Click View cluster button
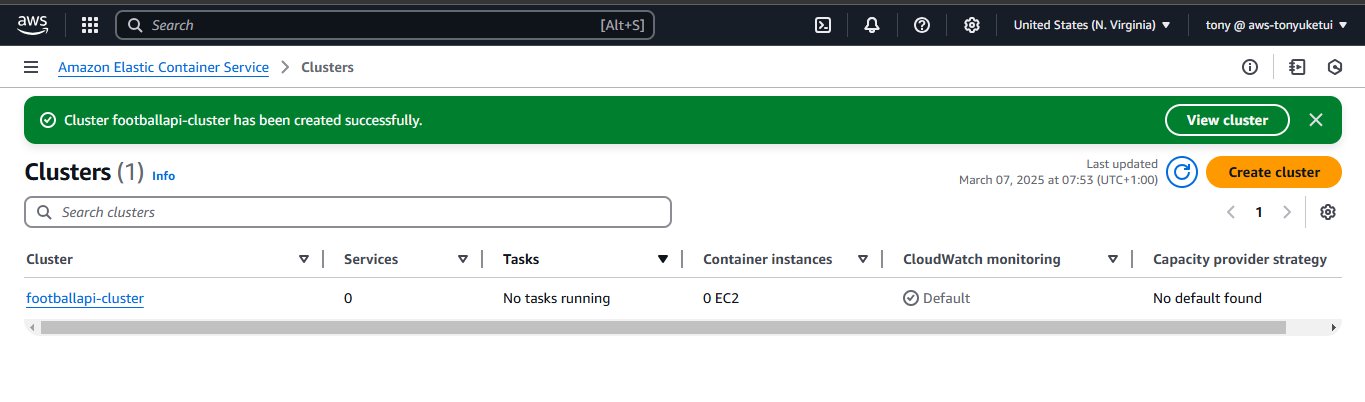 click(1227, 120)
